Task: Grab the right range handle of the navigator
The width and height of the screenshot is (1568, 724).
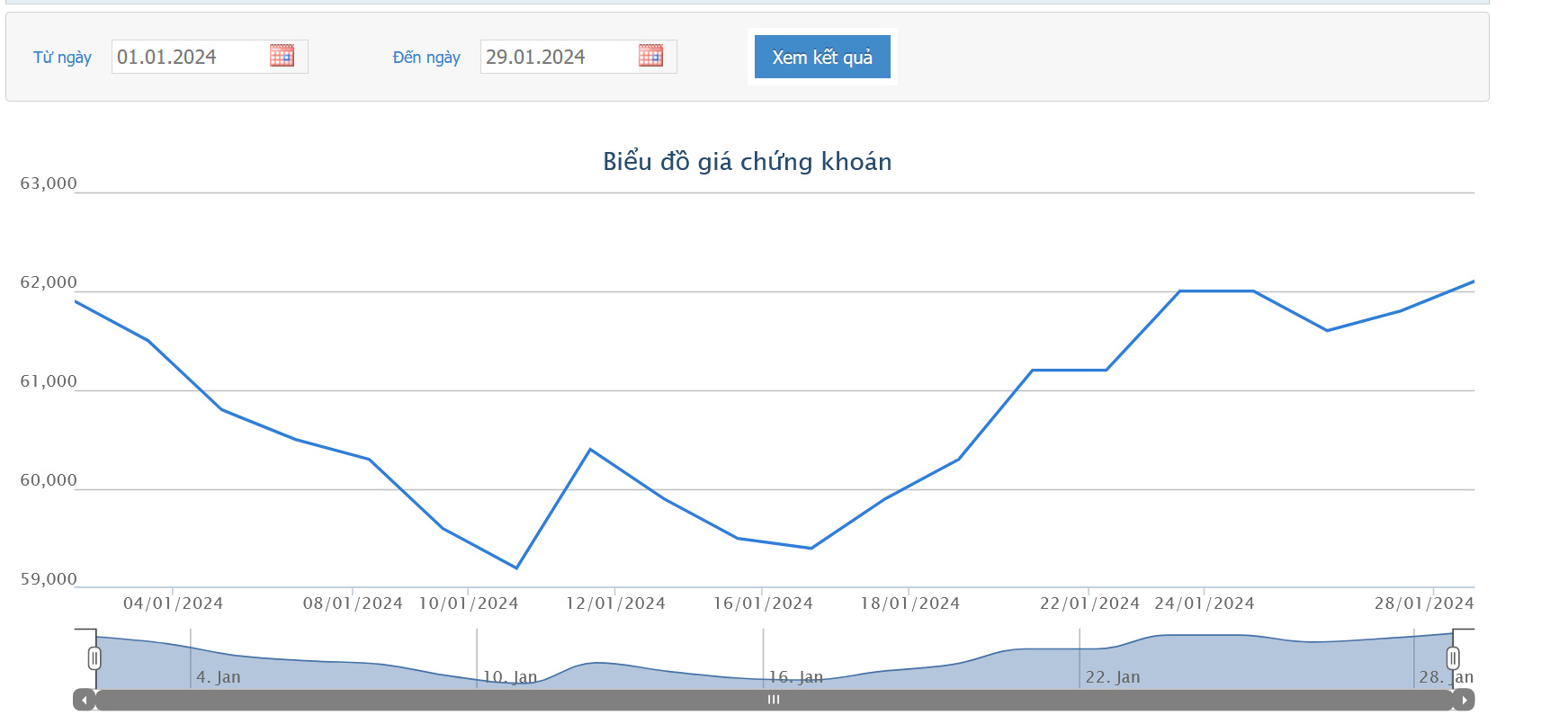Action: (1452, 658)
